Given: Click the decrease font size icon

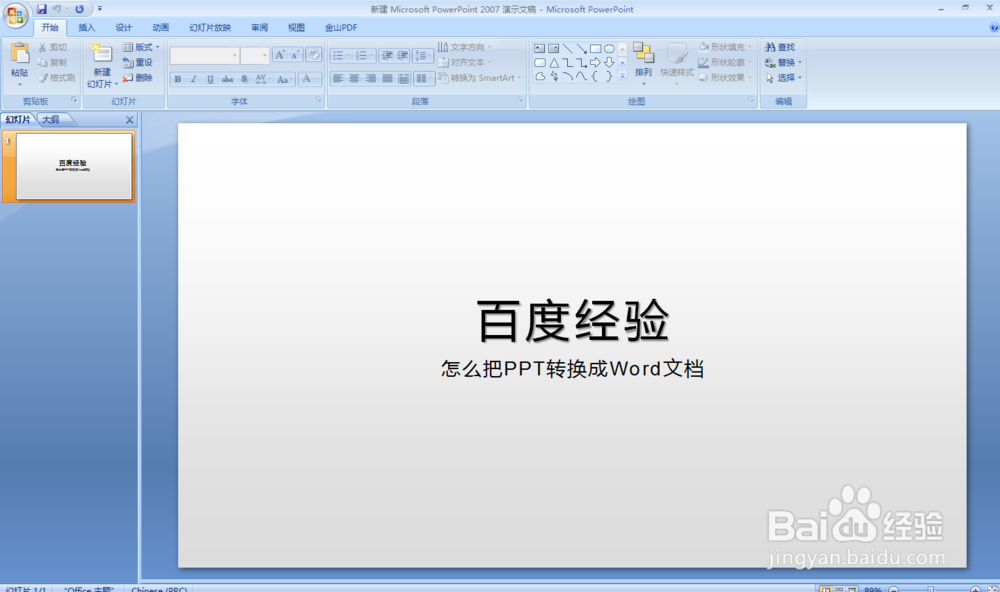Looking at the screenshot, I should [x=295, y=56].
